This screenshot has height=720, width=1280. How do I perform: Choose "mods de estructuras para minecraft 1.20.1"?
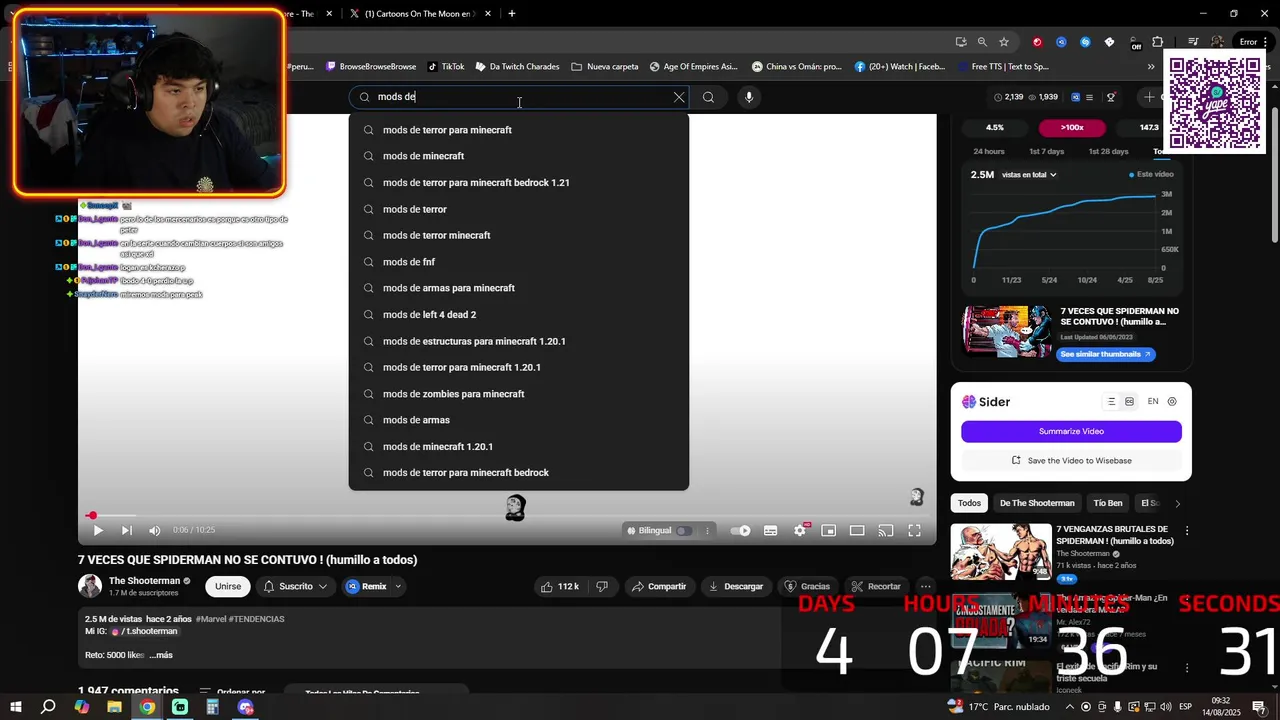(x=519, y=341)
